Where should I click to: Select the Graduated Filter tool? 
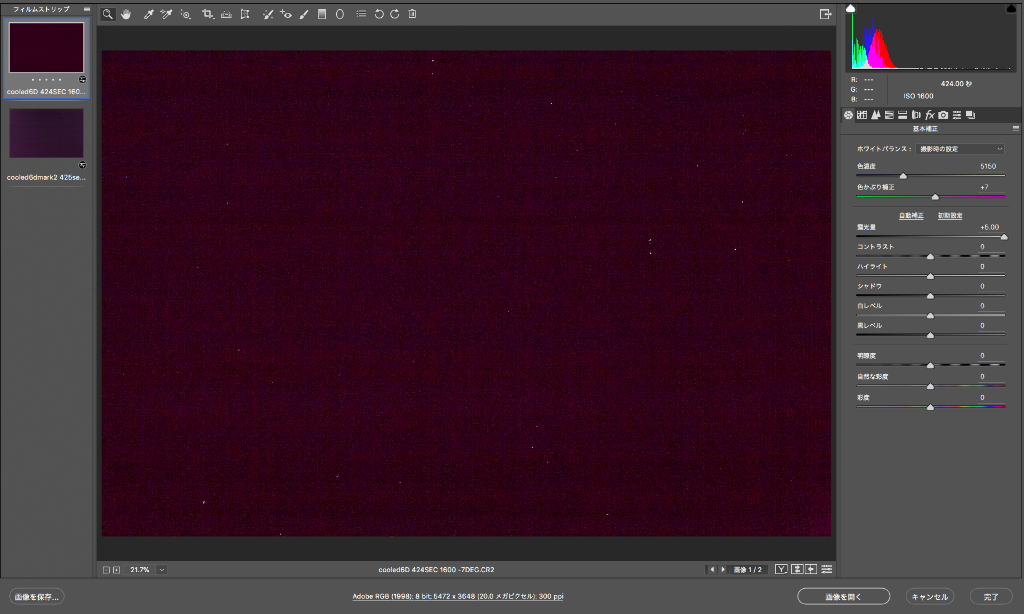[322, 14]
